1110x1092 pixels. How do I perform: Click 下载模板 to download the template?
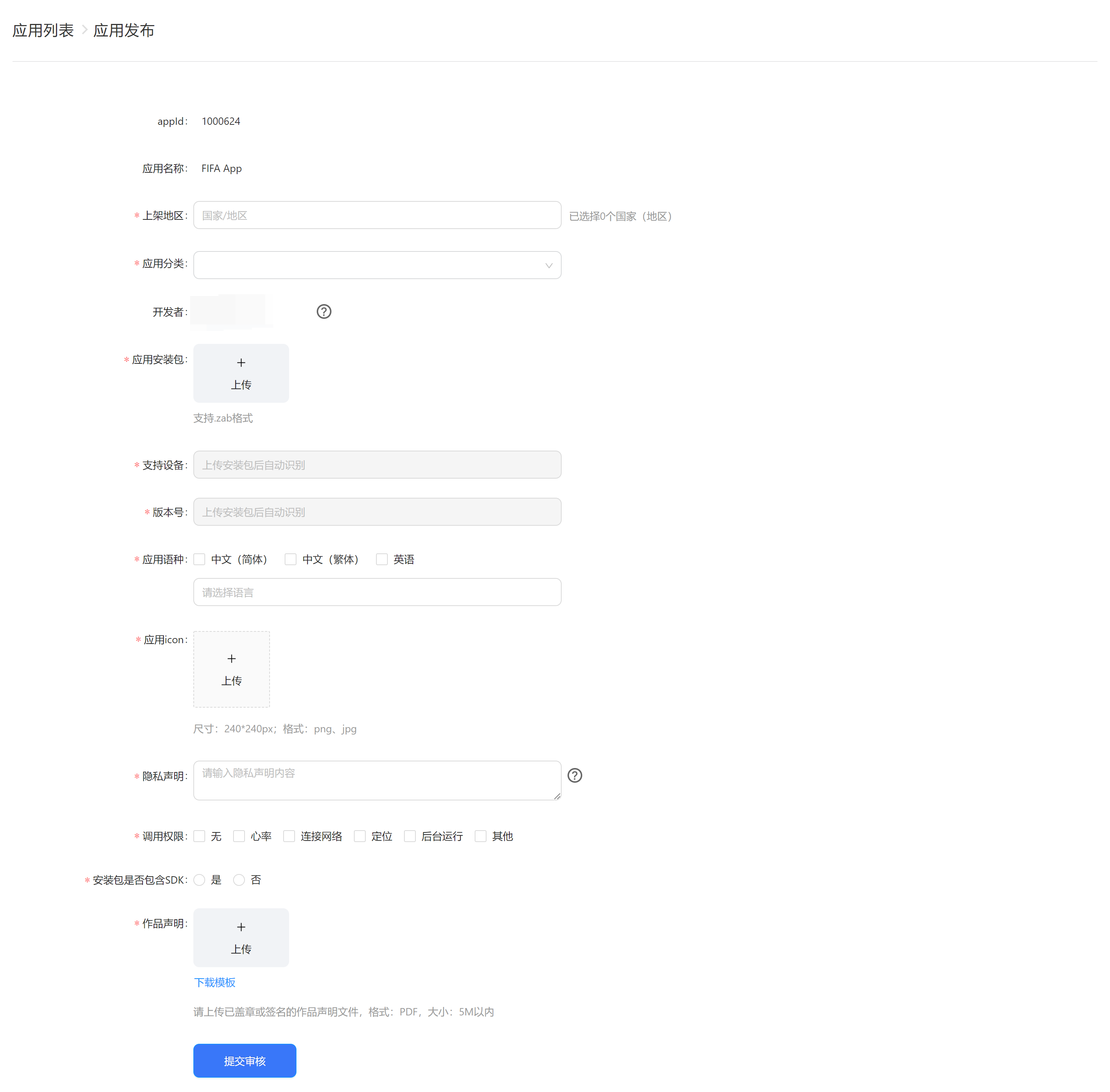pos(214,982)
